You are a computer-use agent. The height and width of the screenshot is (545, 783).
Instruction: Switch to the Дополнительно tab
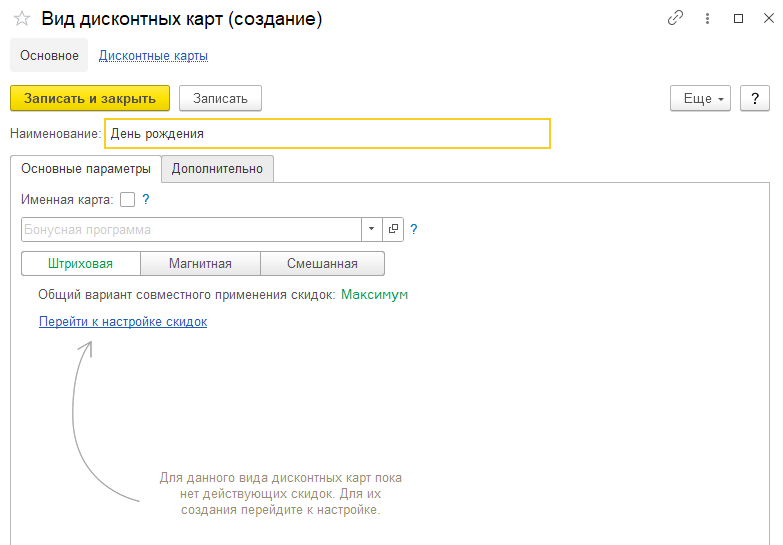[217, 169]
